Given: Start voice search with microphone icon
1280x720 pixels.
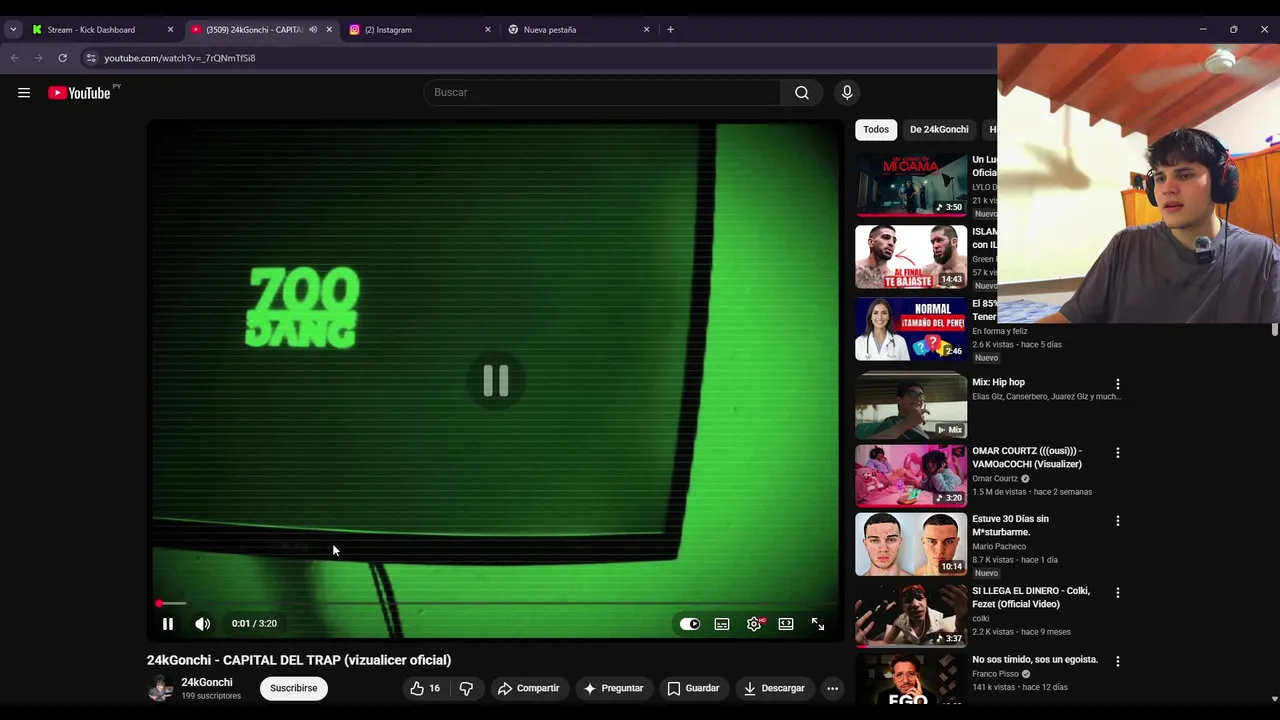Looking at the screenshot, I should [x=847, y=93].
